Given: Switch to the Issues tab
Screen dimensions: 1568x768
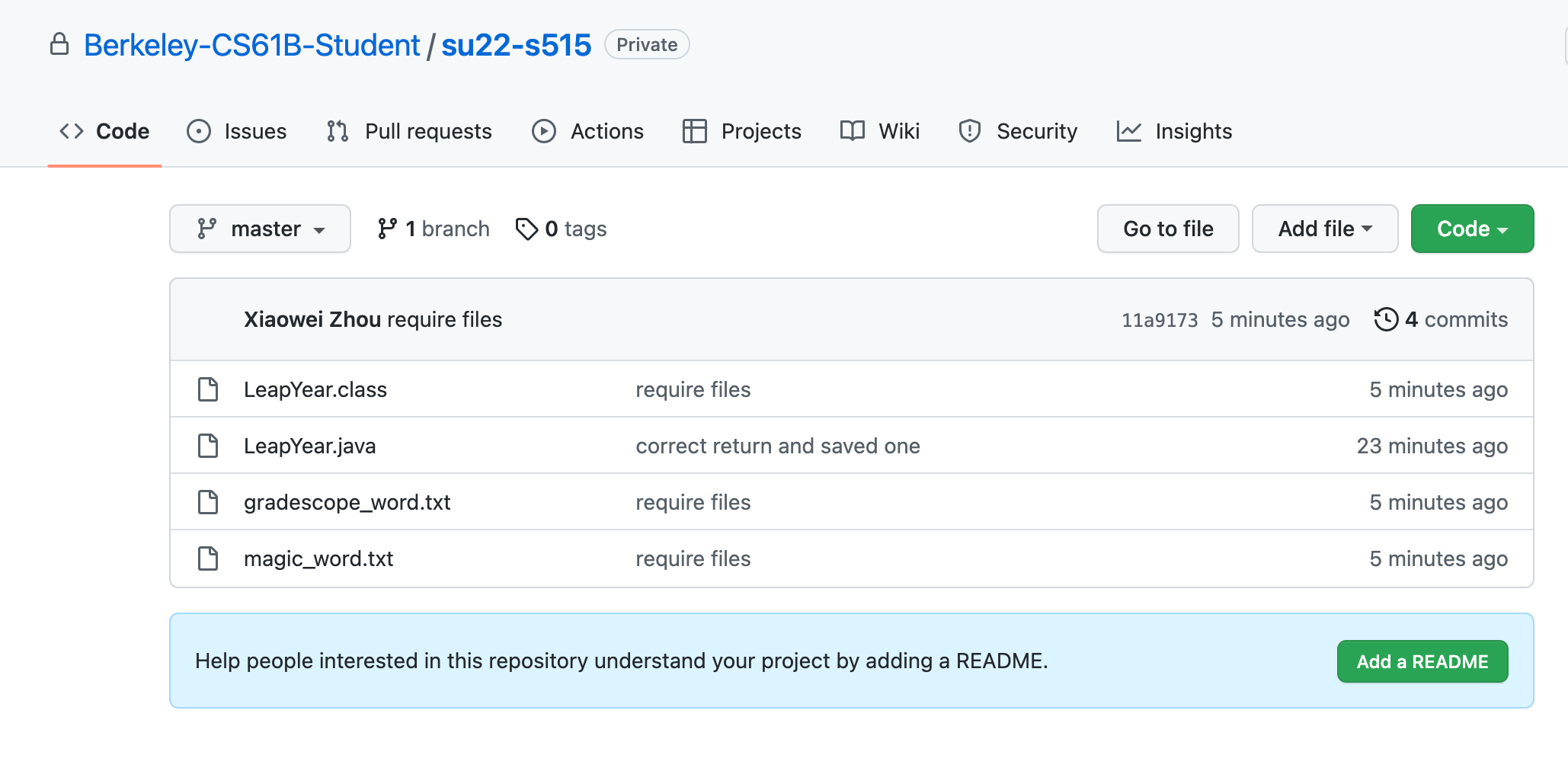Looking at the screenshot, I should pyautogui.click(x=237, y=131).
